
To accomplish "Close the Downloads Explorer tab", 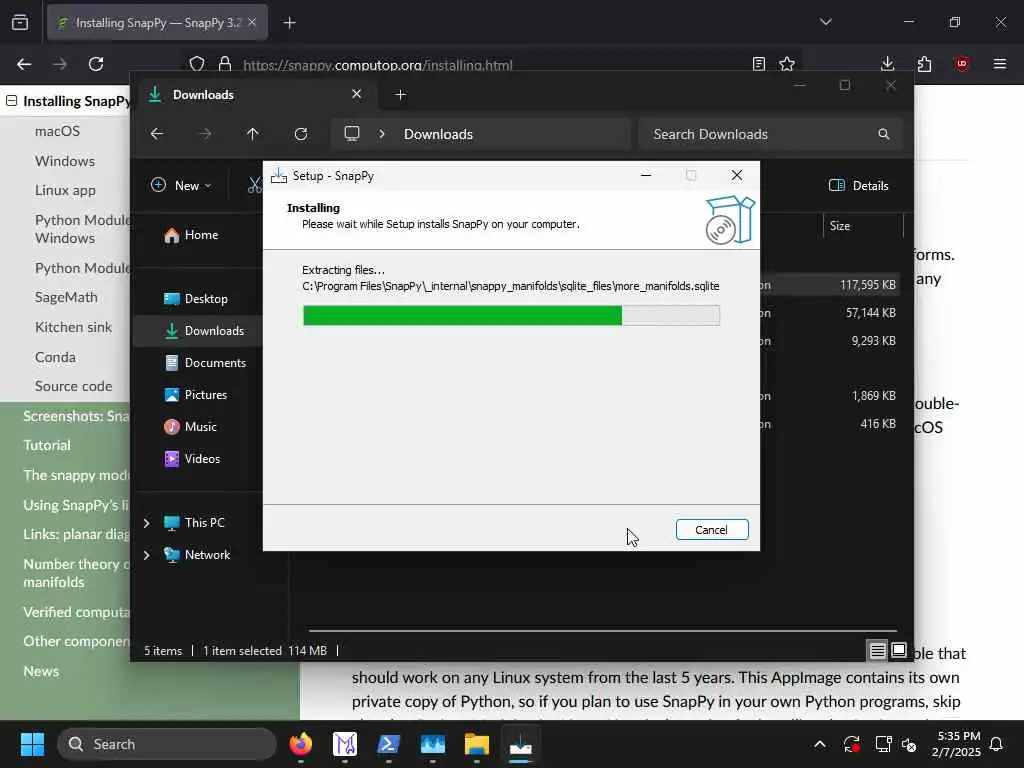I will (x=357, y=94).
